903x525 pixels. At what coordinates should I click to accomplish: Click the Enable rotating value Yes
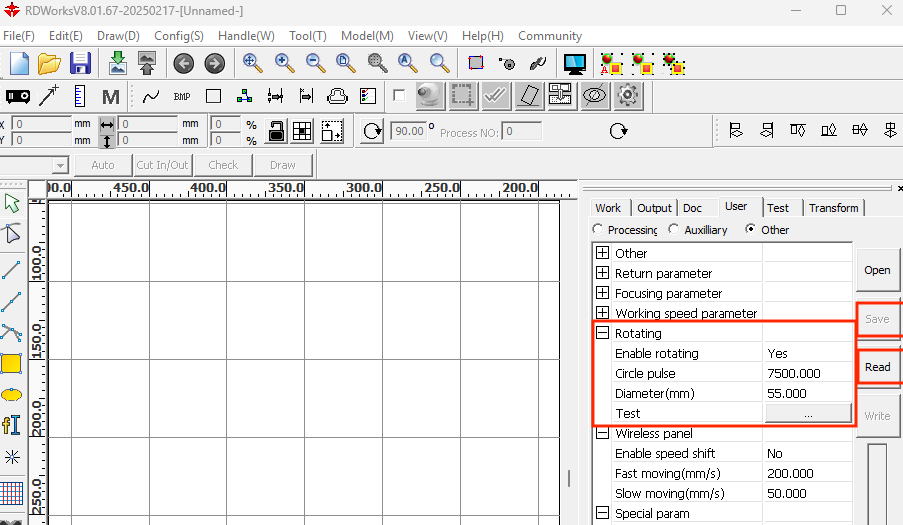pyautogui.click(x=806, y=353)
